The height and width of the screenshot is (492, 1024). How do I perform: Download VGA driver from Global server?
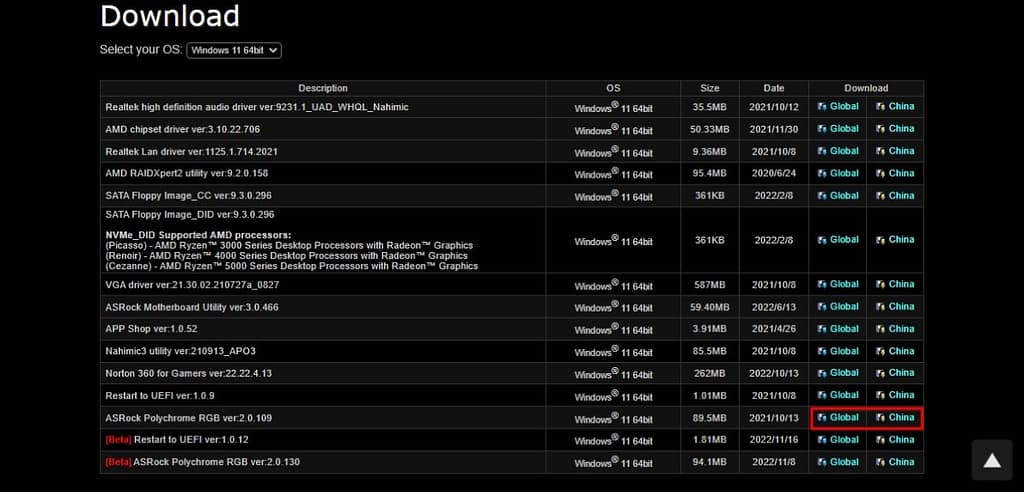coord(838,284)
